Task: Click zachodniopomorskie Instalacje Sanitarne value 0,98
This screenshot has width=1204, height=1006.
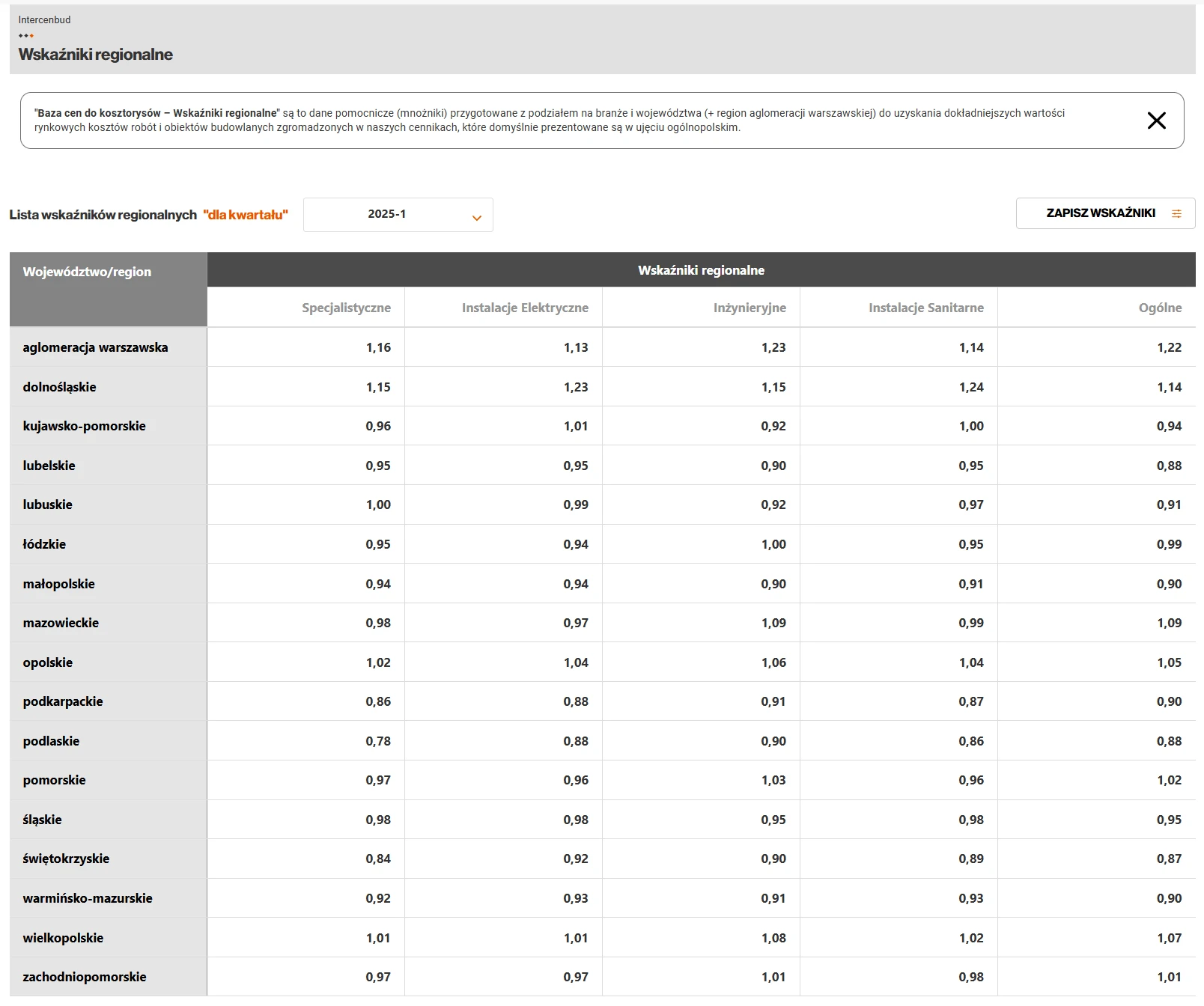Action: (971, 977)
